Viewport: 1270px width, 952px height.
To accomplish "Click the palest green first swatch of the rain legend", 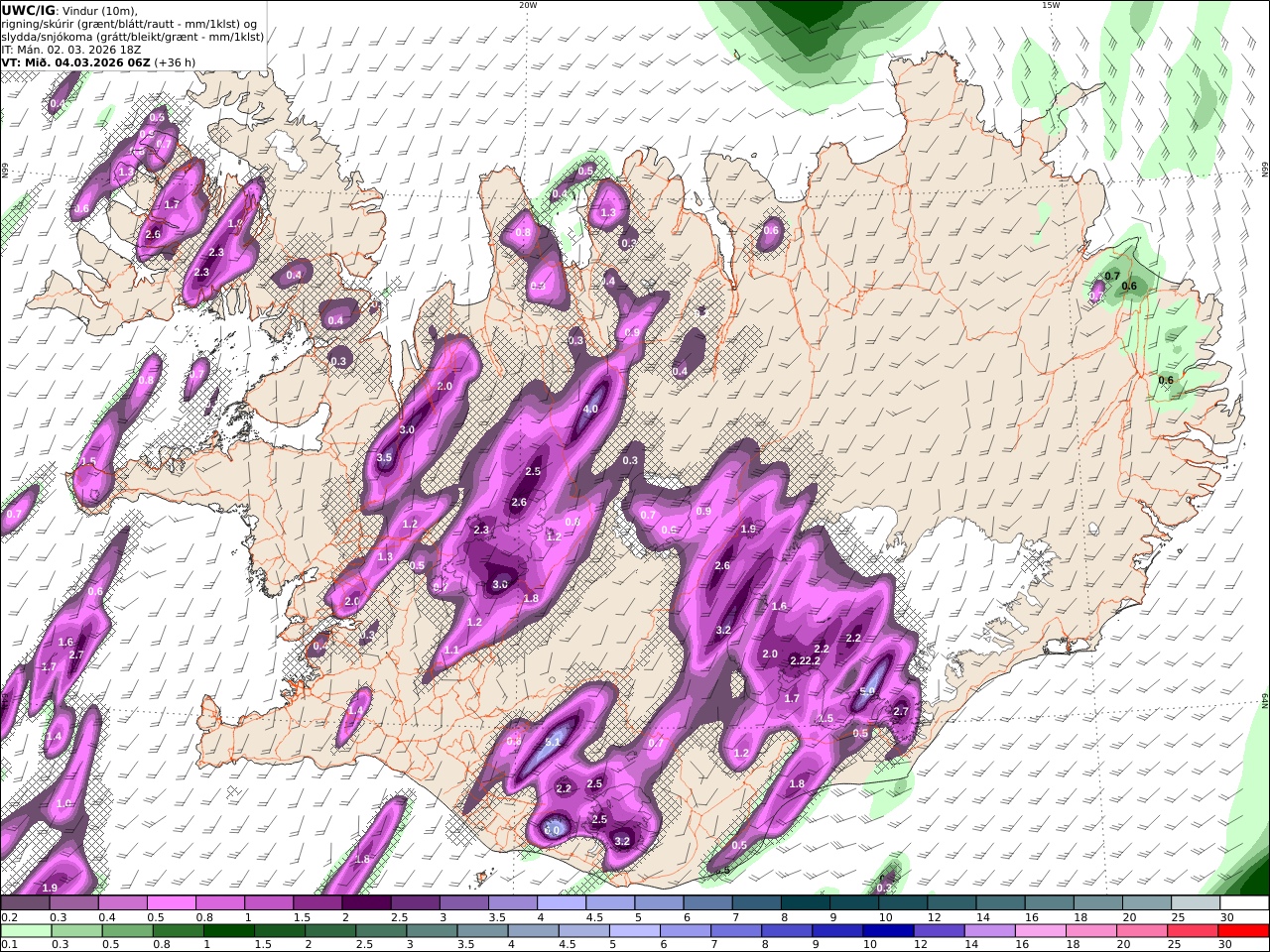I will (x=24, y=931).
